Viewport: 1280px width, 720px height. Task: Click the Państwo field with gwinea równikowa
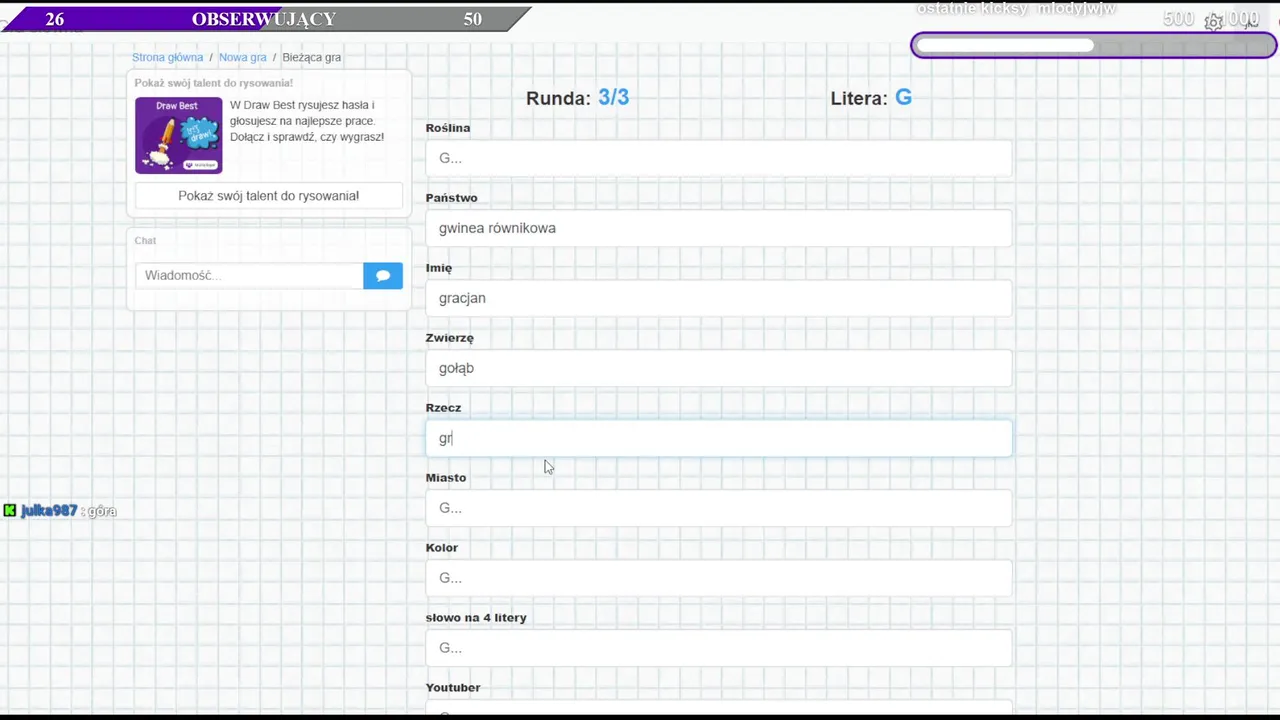tap(719, 228)
